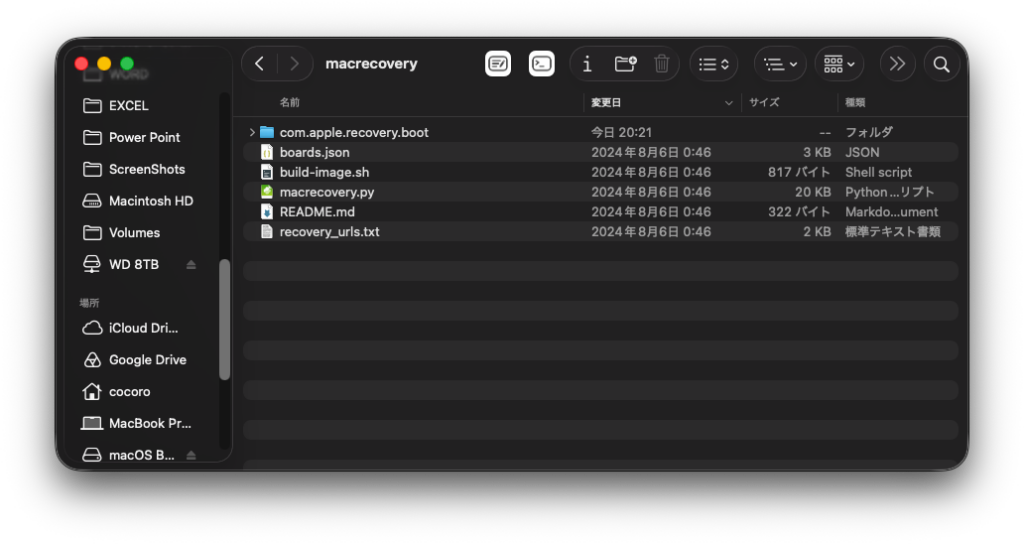Select the macrecovery.py file name
The width and height of the screenshot is (1024, 544).
pyautogui.click(x=327, y=192)
